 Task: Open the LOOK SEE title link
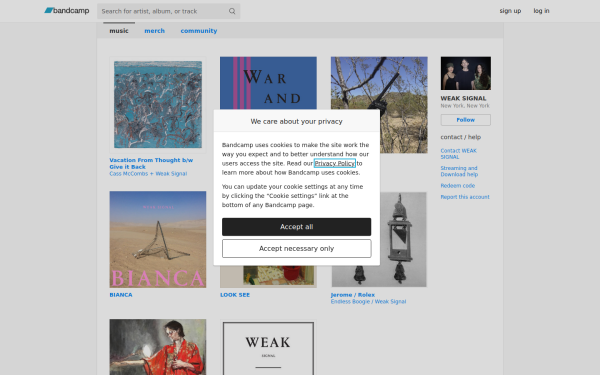pyautogui.click(x=235, y=295)
